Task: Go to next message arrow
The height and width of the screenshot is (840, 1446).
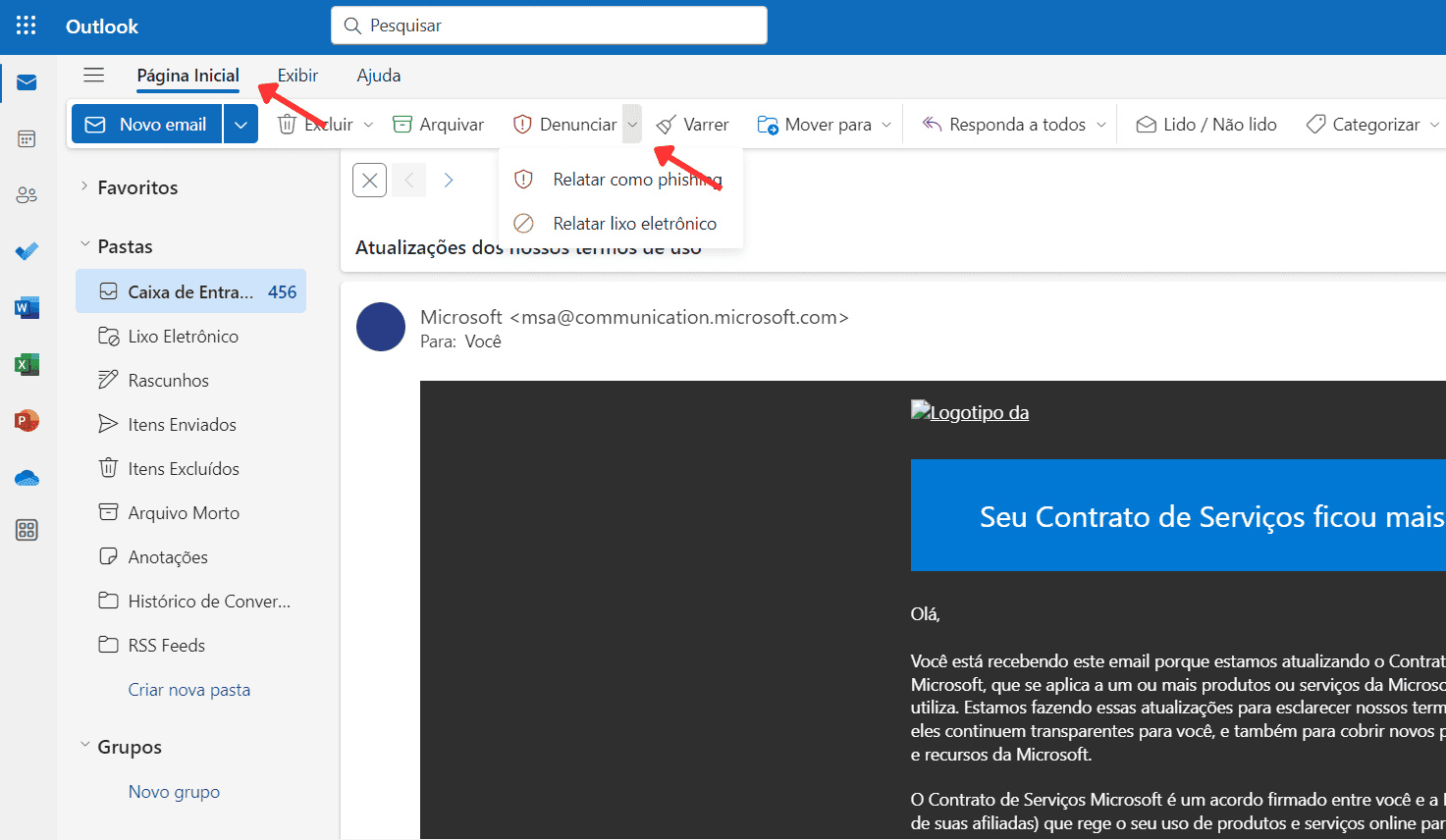Action: 448,180
